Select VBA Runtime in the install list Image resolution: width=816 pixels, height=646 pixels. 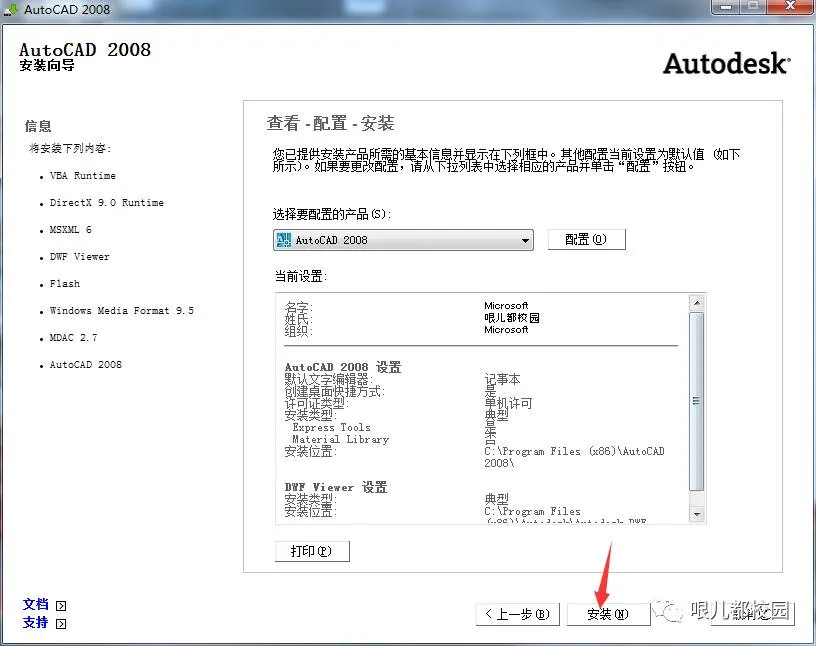(83, 175)
